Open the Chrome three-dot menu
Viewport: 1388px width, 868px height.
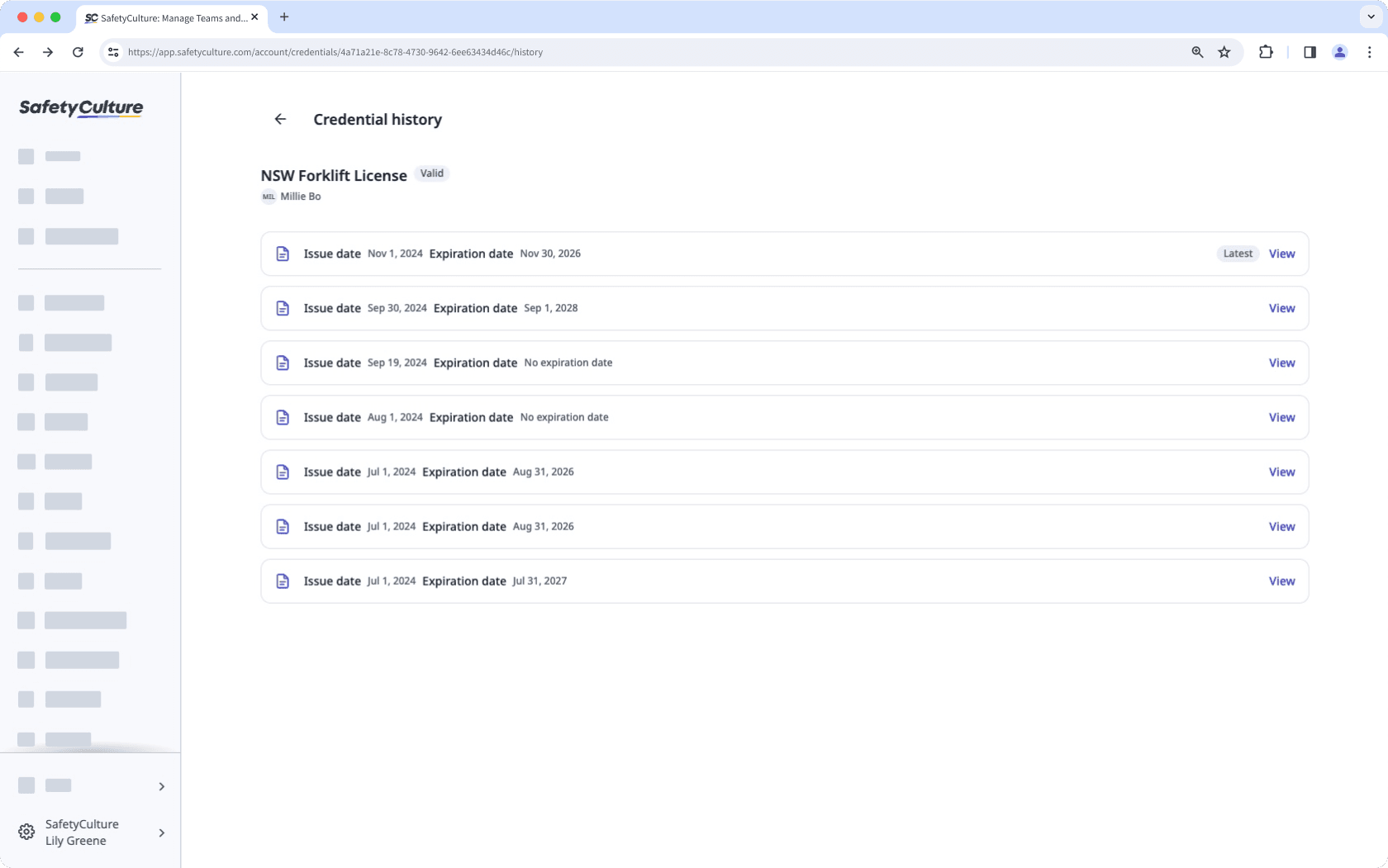pos(1370,52)
